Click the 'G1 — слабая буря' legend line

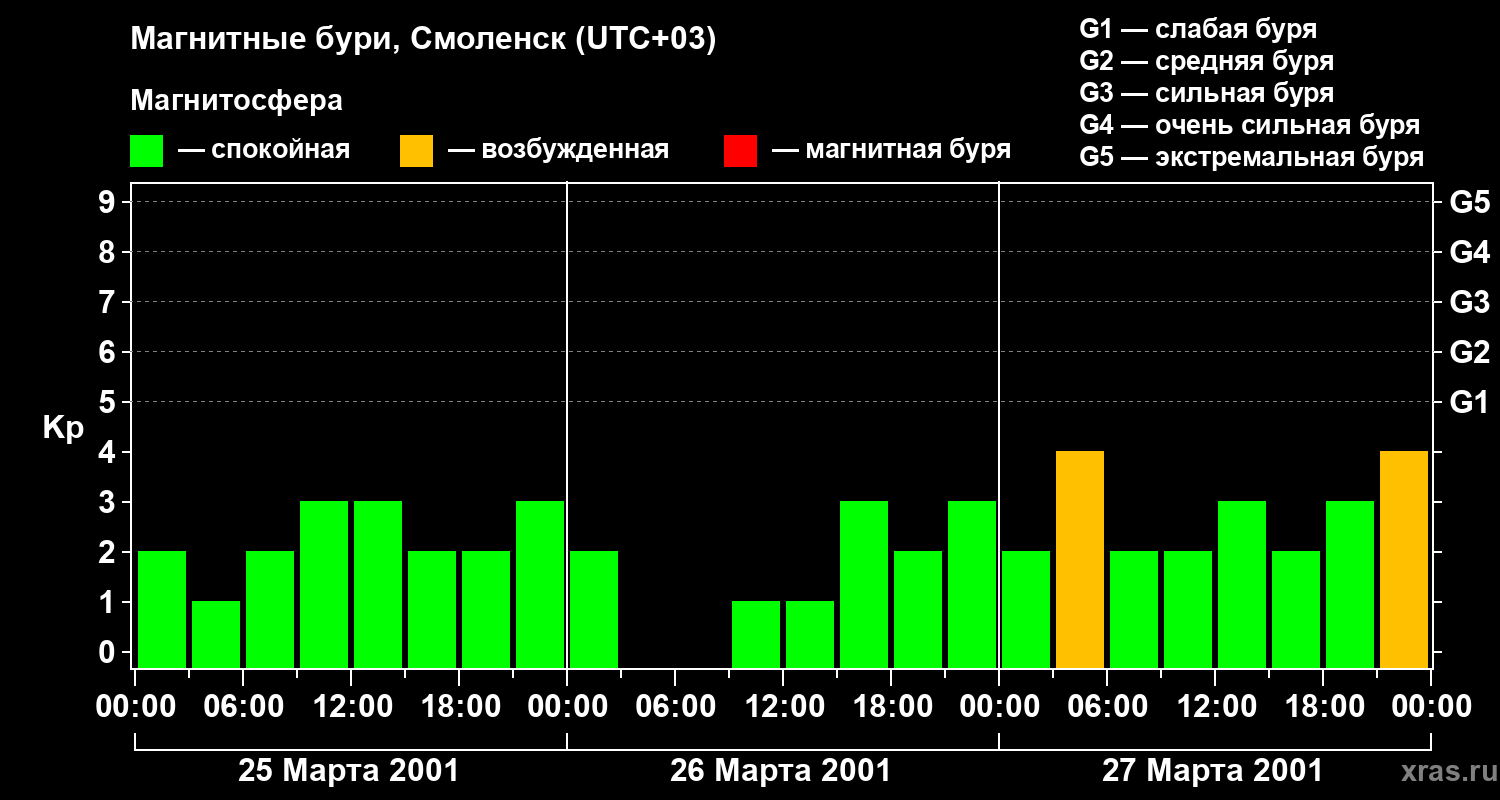click(1198, 29)
